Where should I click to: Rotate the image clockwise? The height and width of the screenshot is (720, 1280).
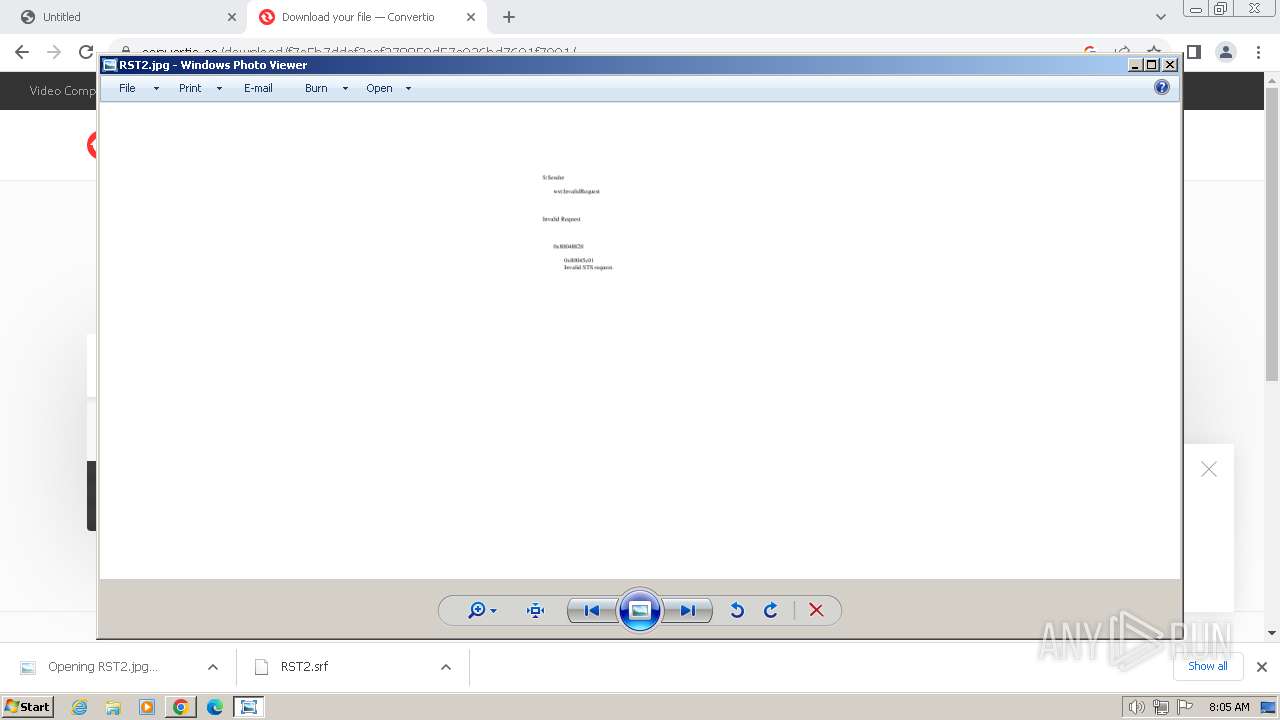tap(771, 610)
